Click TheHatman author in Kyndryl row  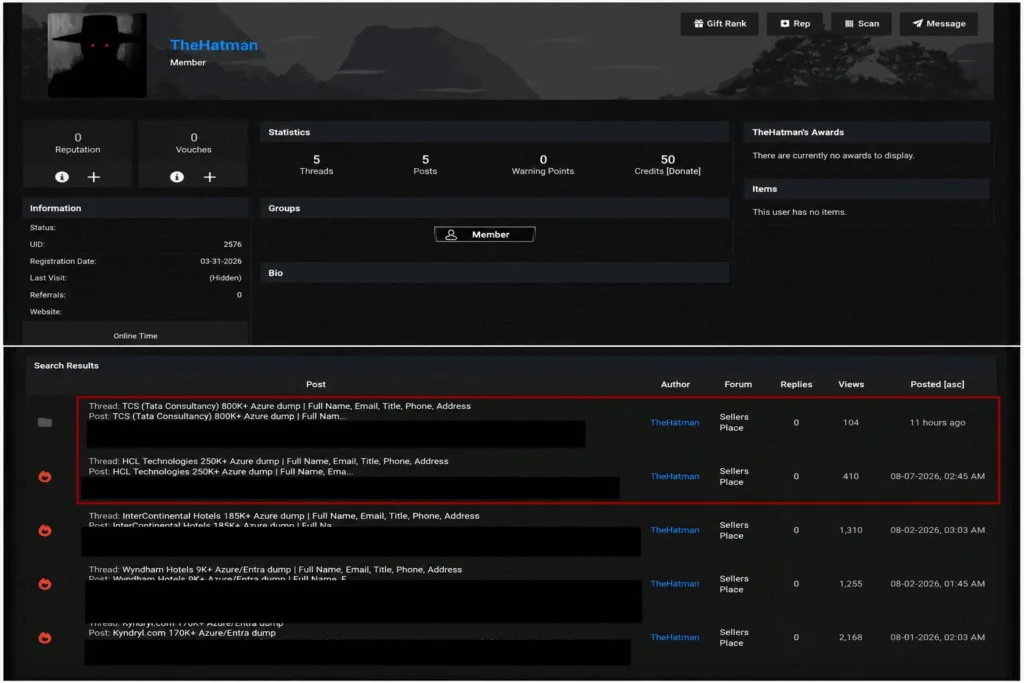(675, 637)
